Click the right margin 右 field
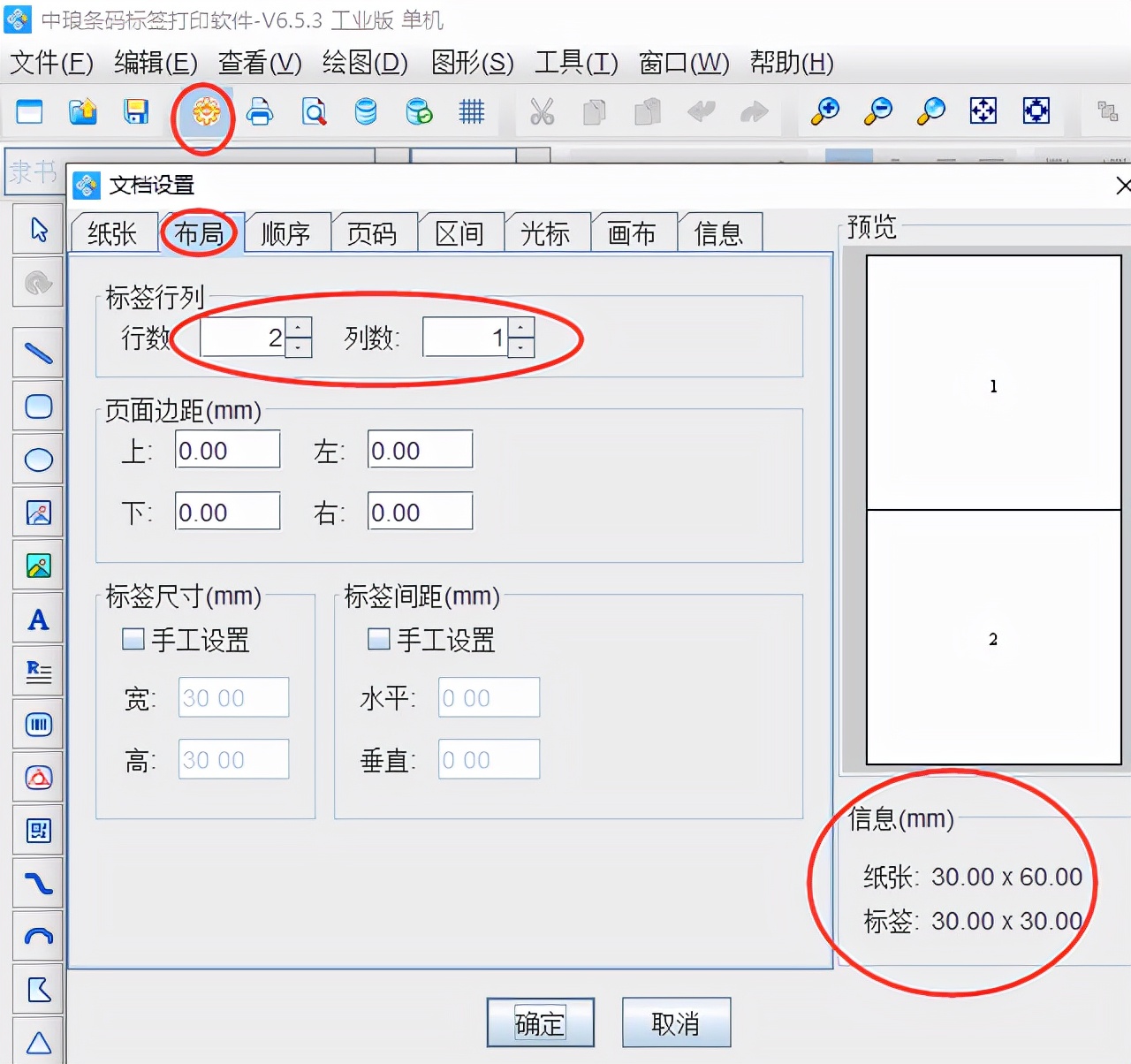This screenshot has height=1064, width=1131. pyautogui.click(x=421, y=512)
